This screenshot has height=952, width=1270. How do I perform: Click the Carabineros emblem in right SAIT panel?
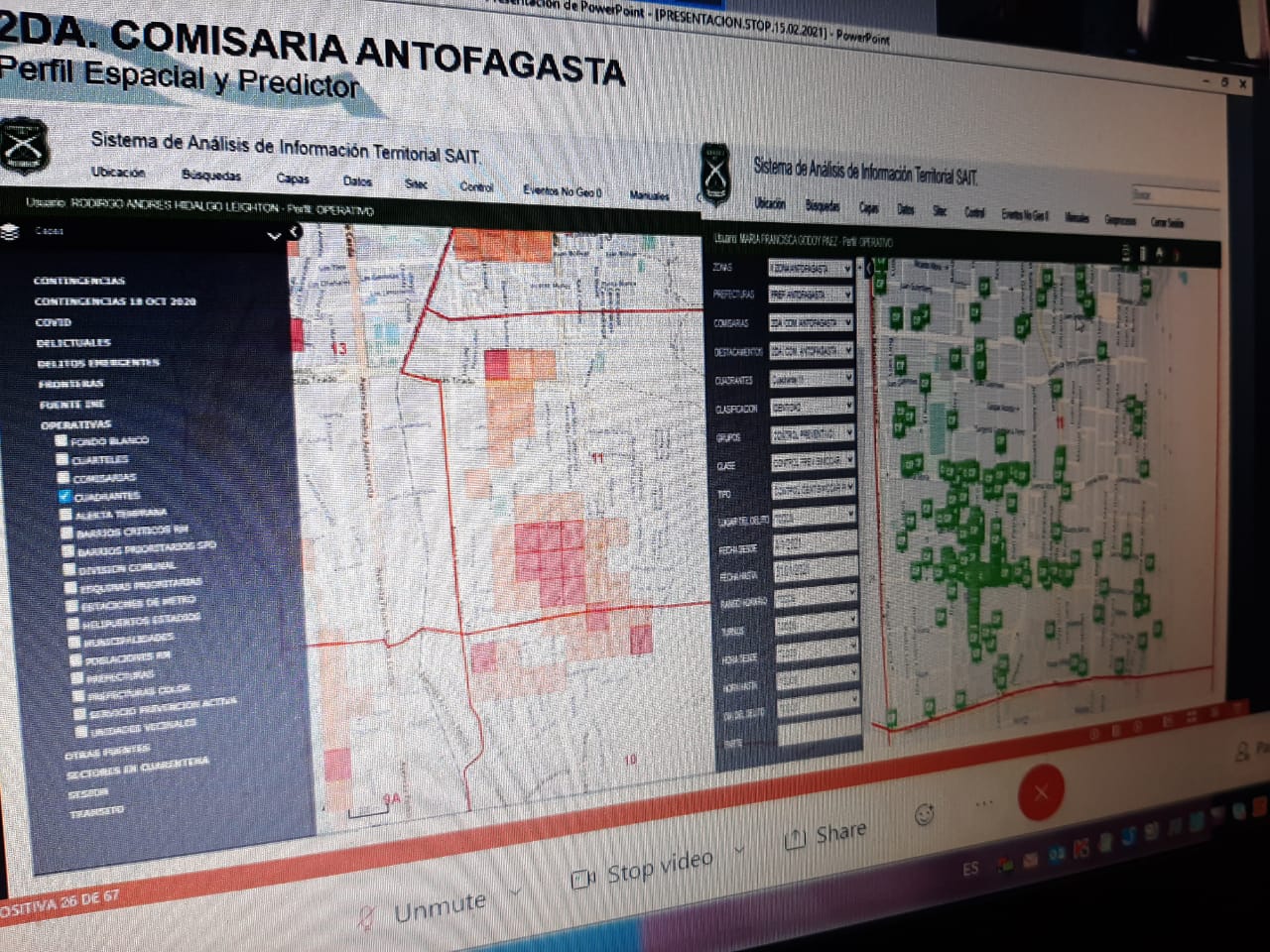[x=715, y=172]
